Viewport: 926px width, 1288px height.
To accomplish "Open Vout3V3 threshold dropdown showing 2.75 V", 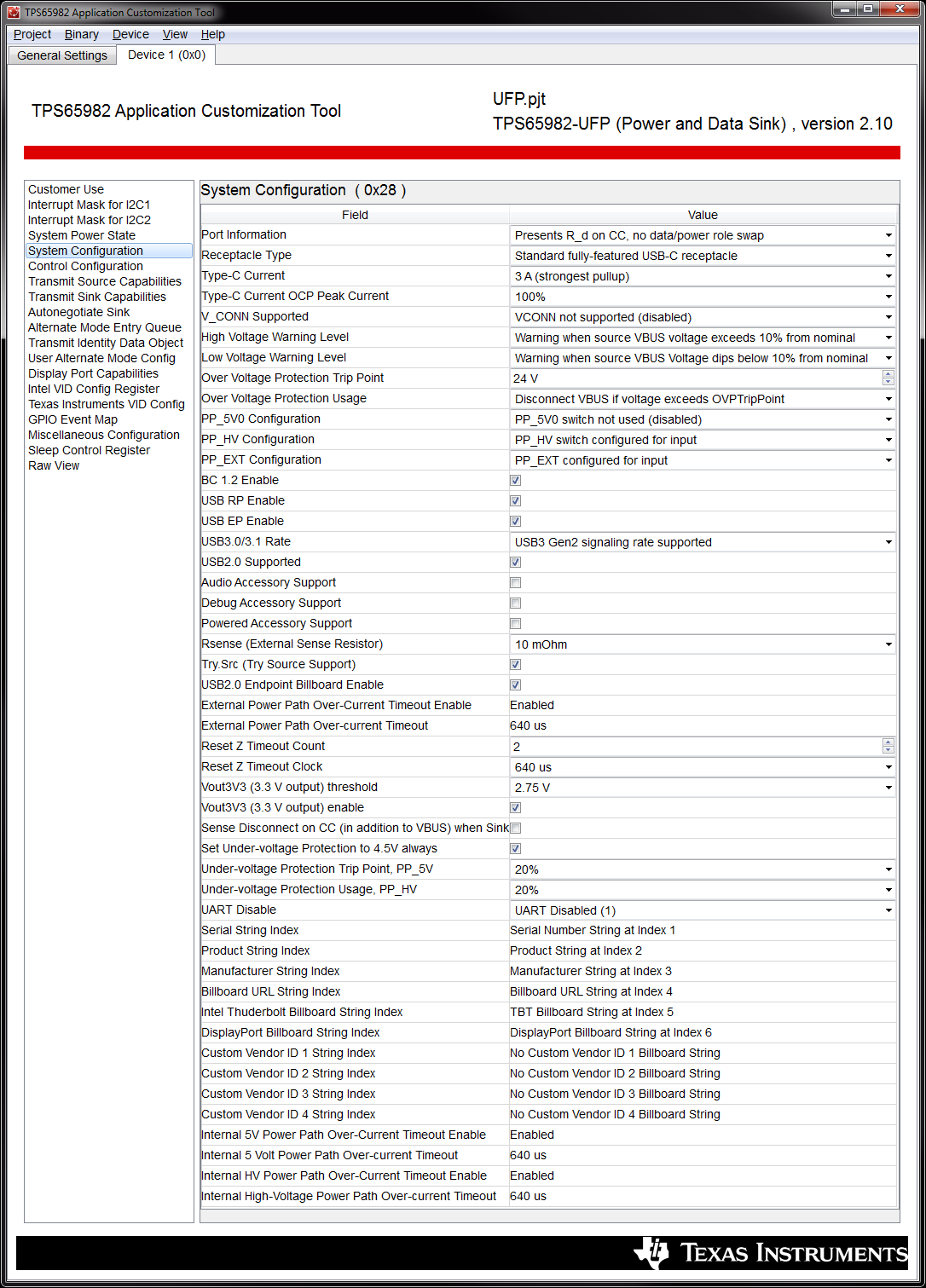I will [x=703, y=788].
